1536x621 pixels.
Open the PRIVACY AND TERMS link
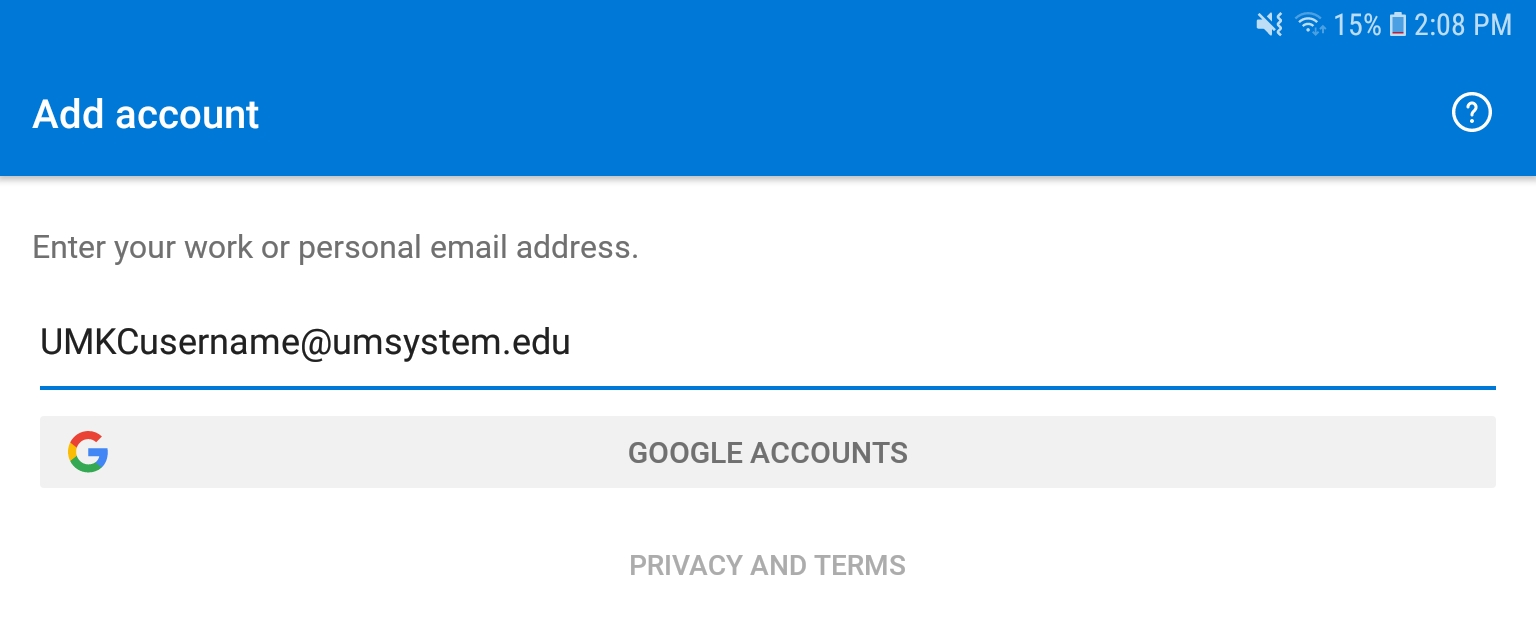[x=767, y=565]
